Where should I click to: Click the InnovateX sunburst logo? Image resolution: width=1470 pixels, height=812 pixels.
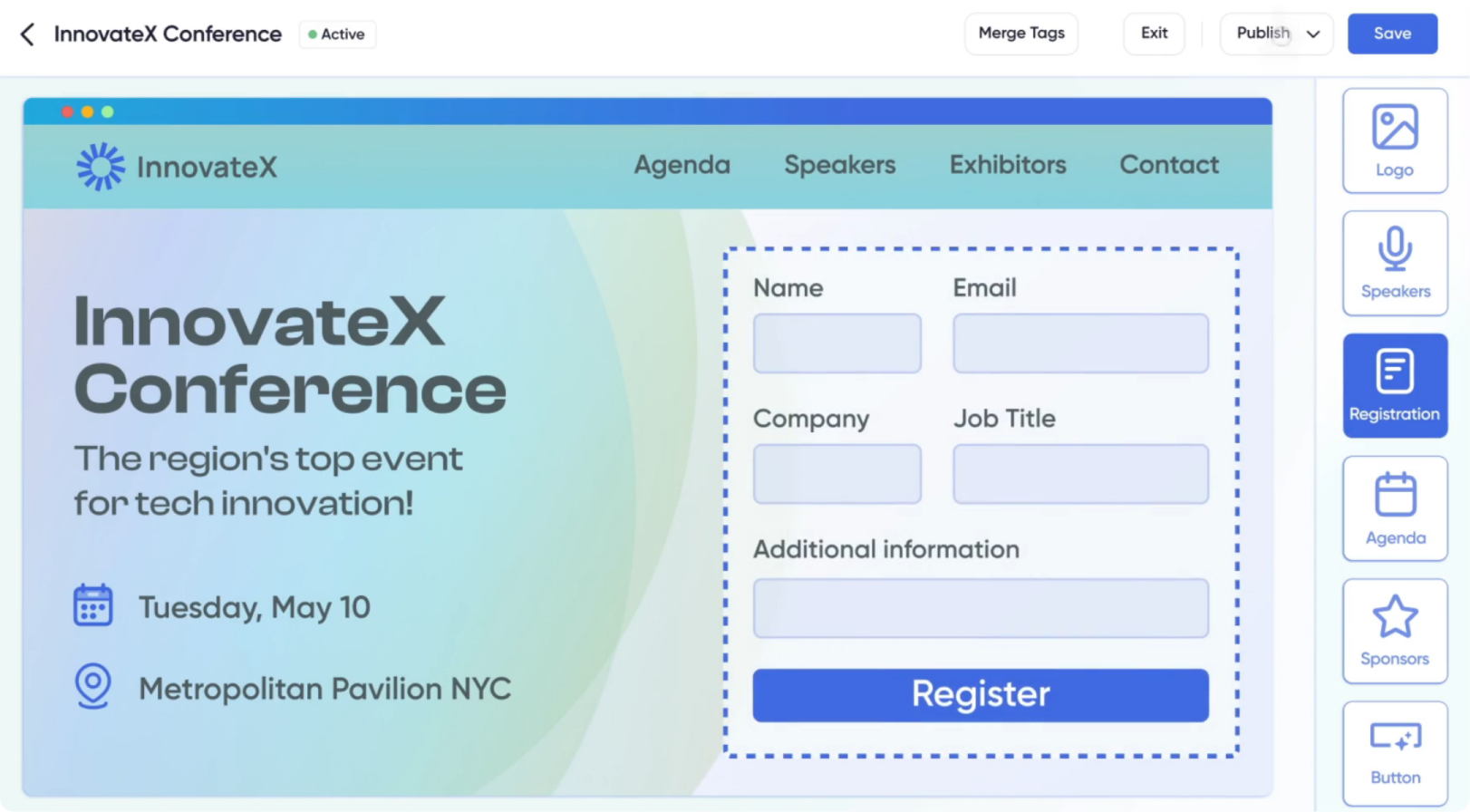[x=101, y=167]
